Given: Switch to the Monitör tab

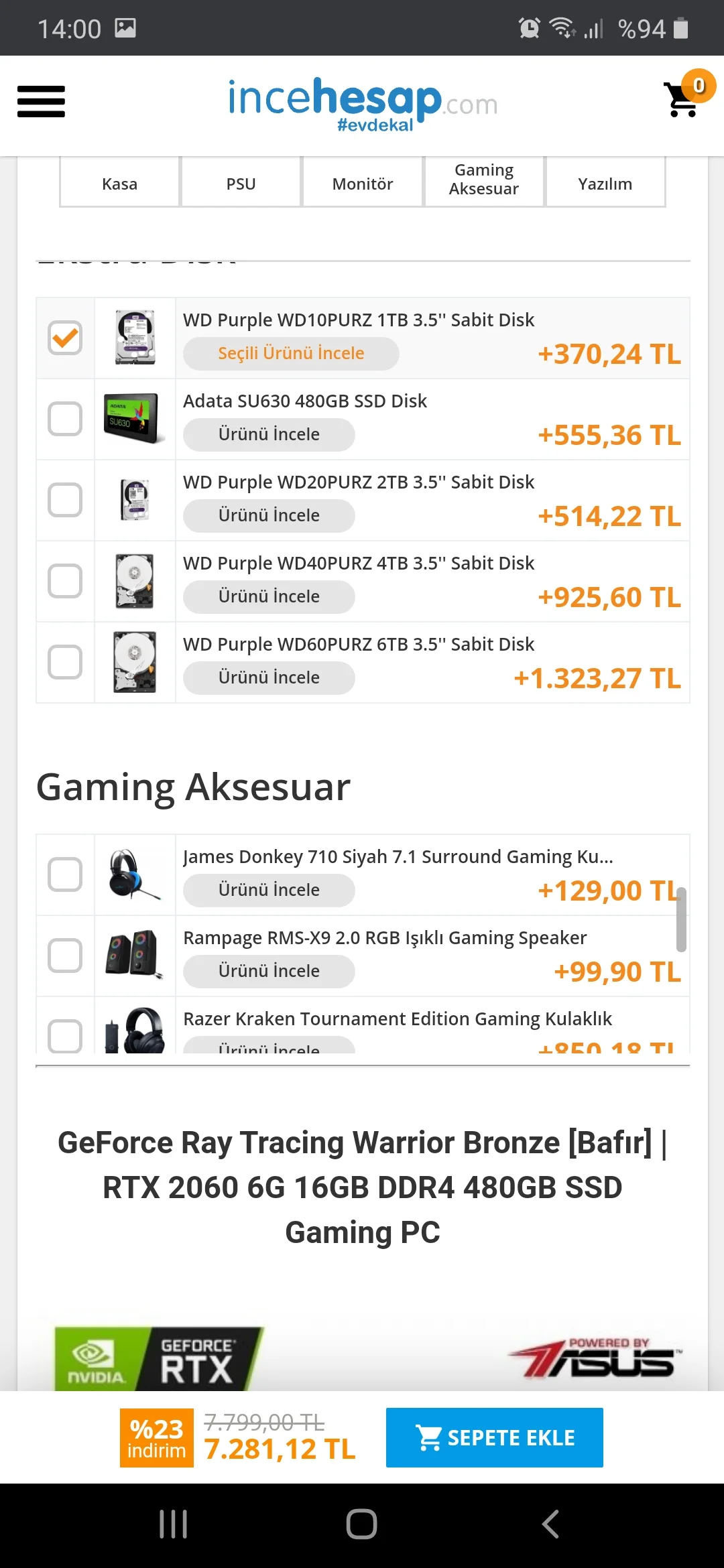Looking at the screenshot, I should pyautogui.click(x=363, y=184).
